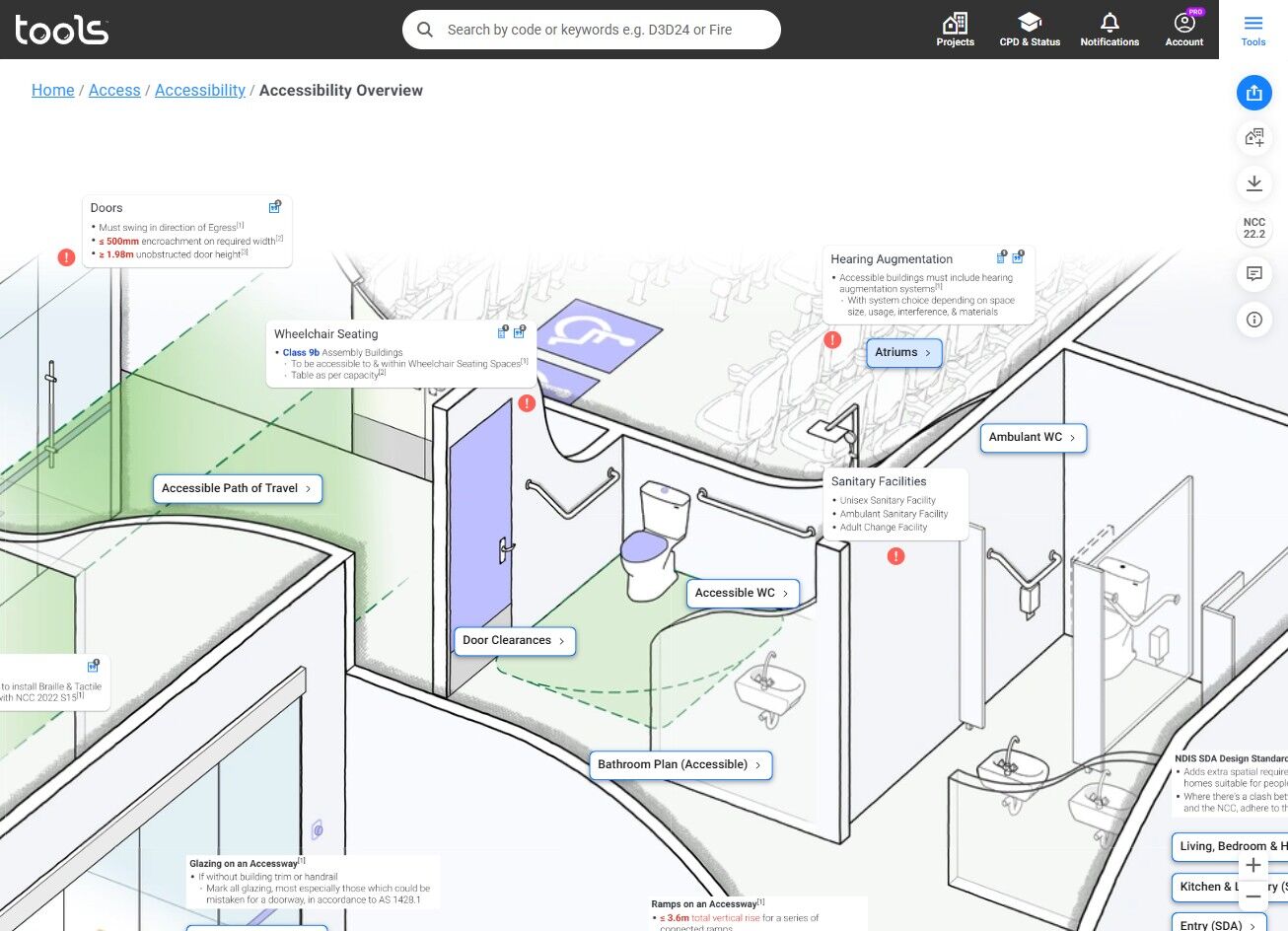The height and width of the screenshot is (931, 1288).
Task: Open the Entry (SDA) link button
Action: [1221, 925]
